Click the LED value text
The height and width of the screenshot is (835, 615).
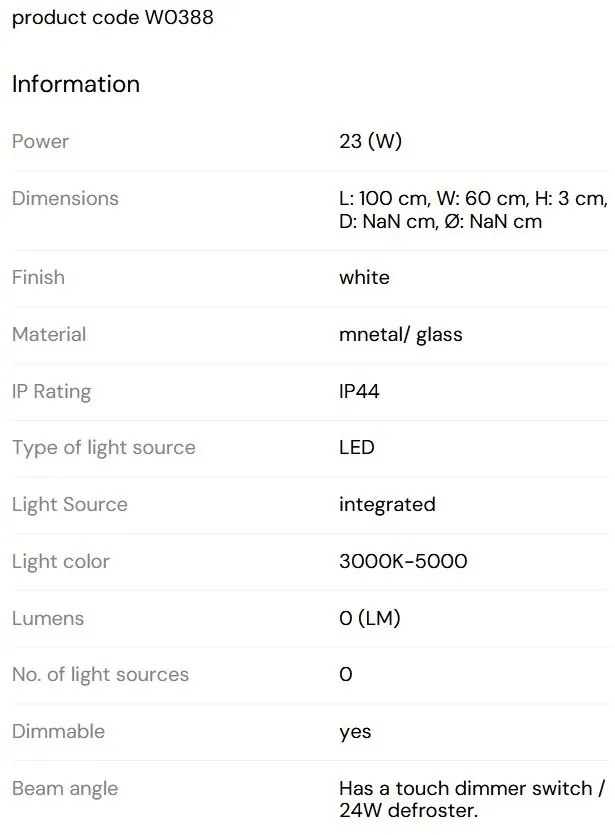357,448
